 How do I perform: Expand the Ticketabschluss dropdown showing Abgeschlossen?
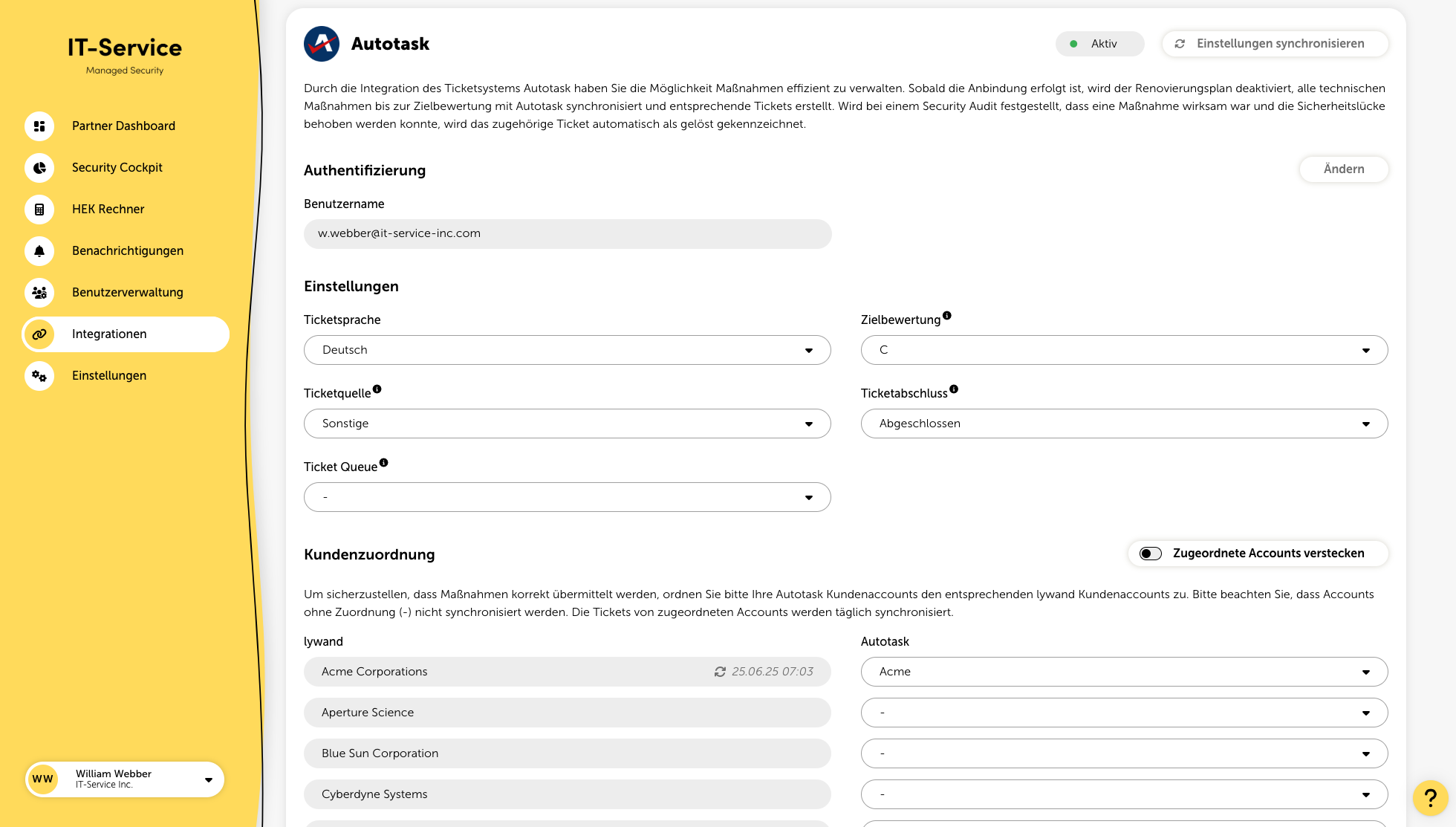[x=1124, y=424]
